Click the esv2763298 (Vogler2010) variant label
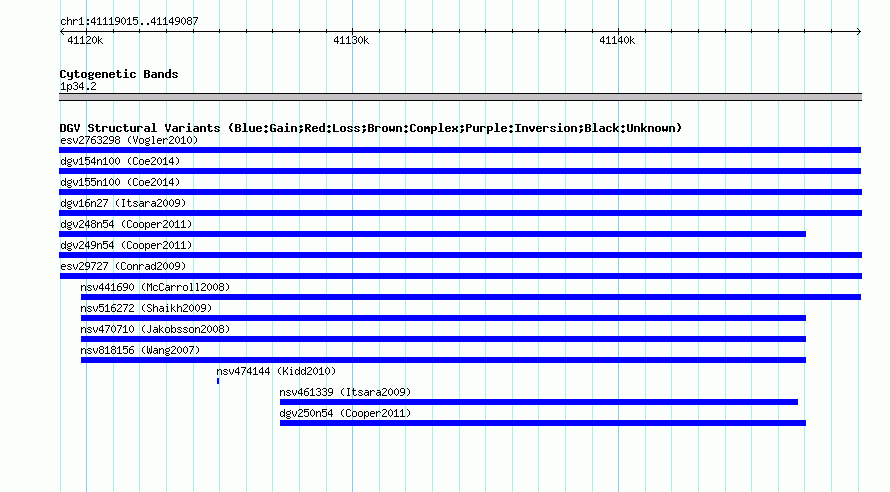Image resolution: width=890 pixels, height=492 pixels. point(129,140)
